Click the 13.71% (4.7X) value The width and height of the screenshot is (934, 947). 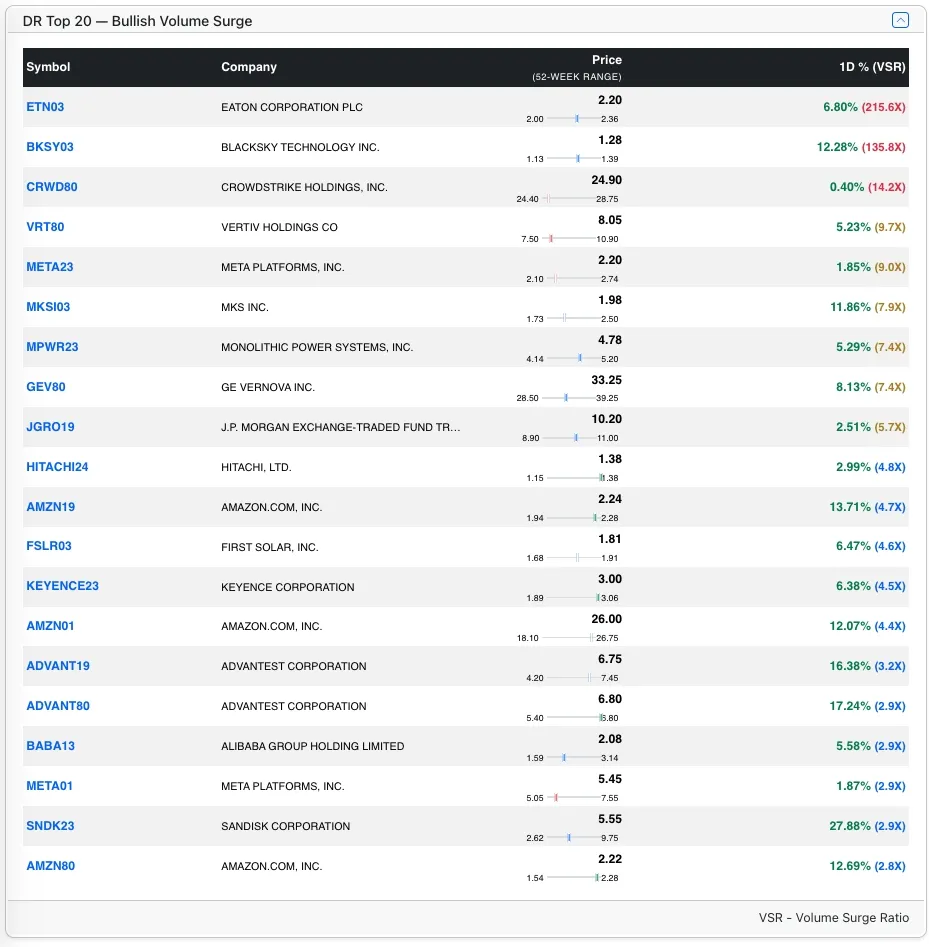point(867,507)
